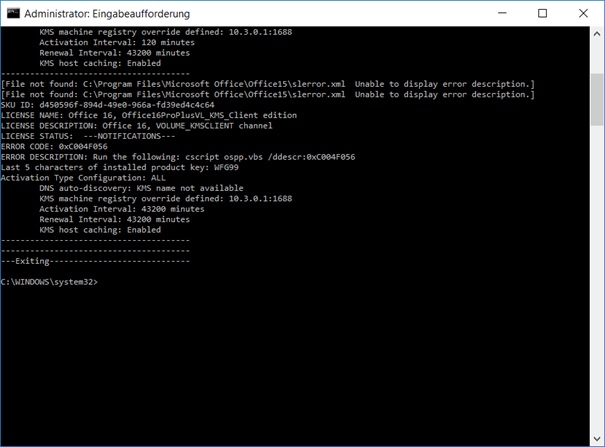Viewport: 605px width, 447px height.
Task: Click the 'LICENSE NAME: Office 16' line
Action: (x=149, y=115)
